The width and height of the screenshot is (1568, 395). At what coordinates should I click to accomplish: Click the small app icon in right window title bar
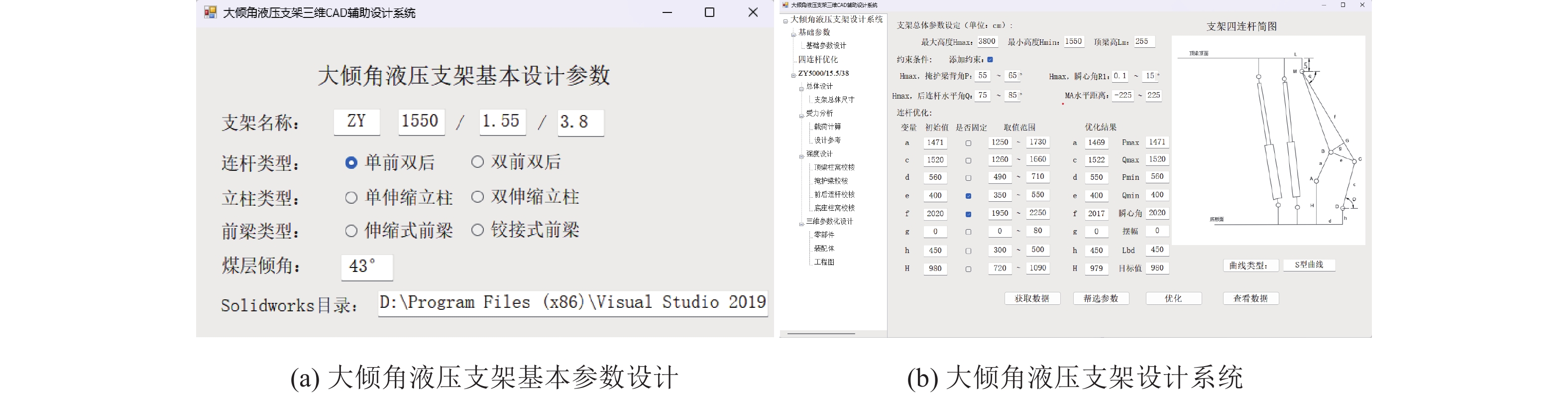[x=785, y=5]
